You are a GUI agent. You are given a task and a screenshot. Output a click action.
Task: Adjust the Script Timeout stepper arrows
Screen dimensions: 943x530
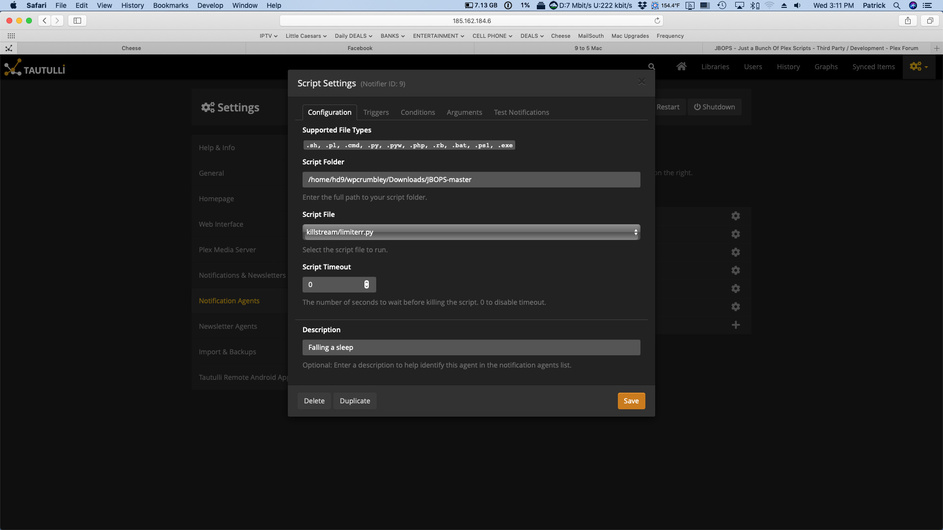[366, 285]
